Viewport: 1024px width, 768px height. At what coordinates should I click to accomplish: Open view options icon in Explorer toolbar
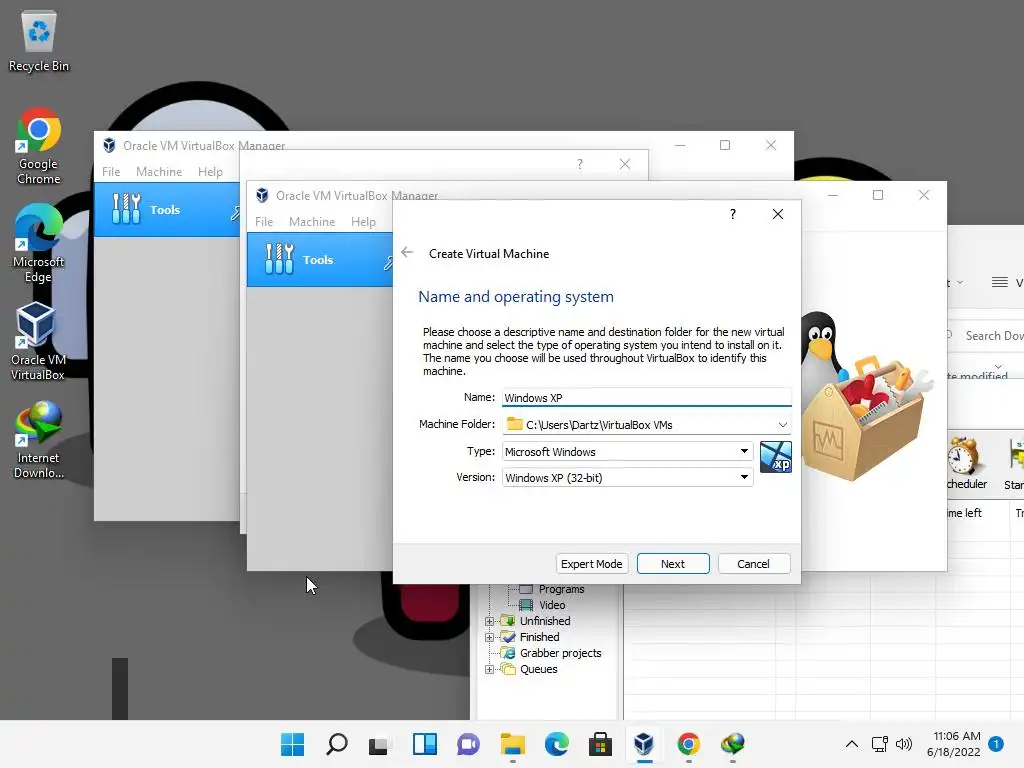1000,282
